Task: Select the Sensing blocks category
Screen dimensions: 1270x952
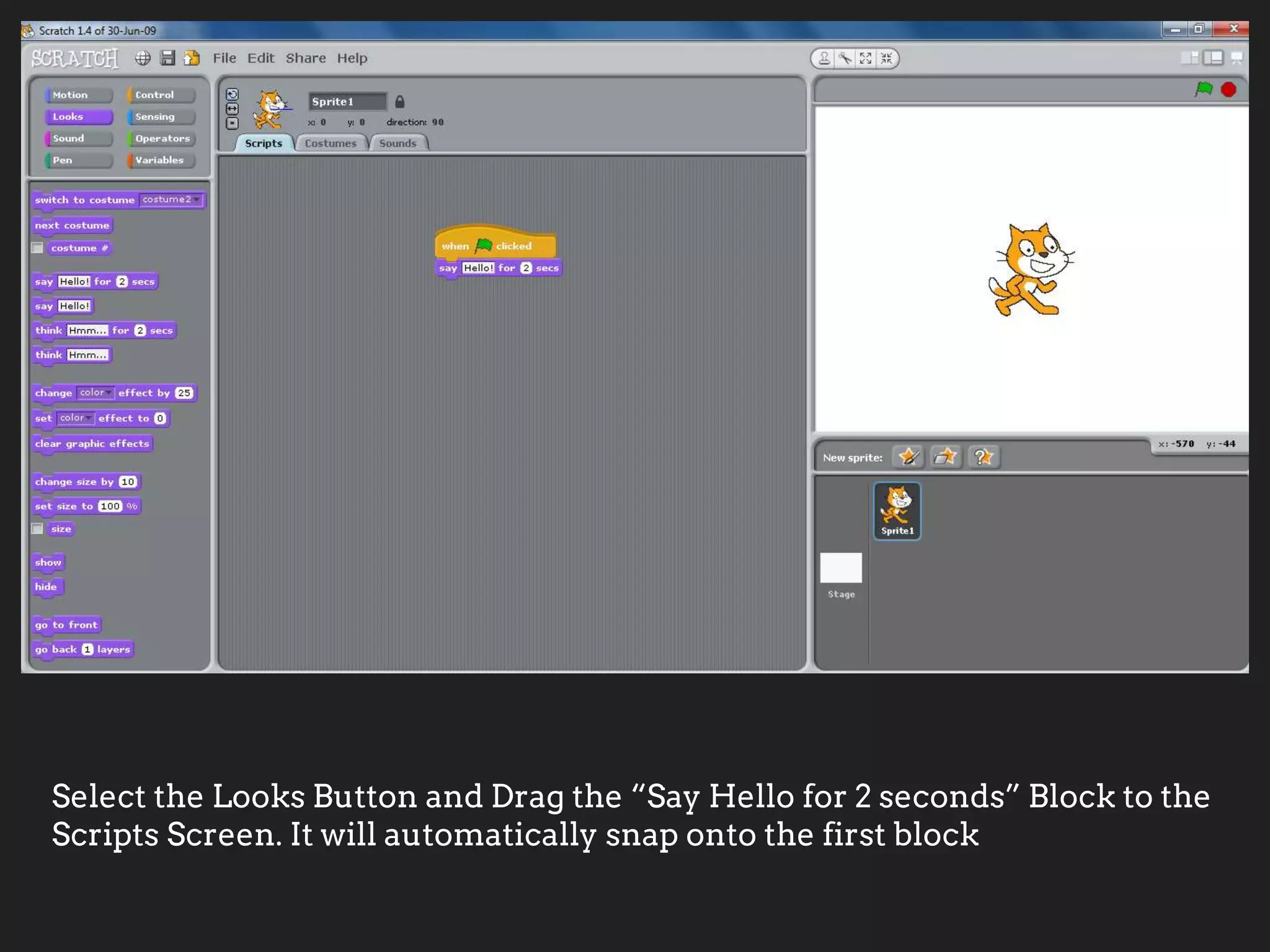Action: (x=161, y=117)
